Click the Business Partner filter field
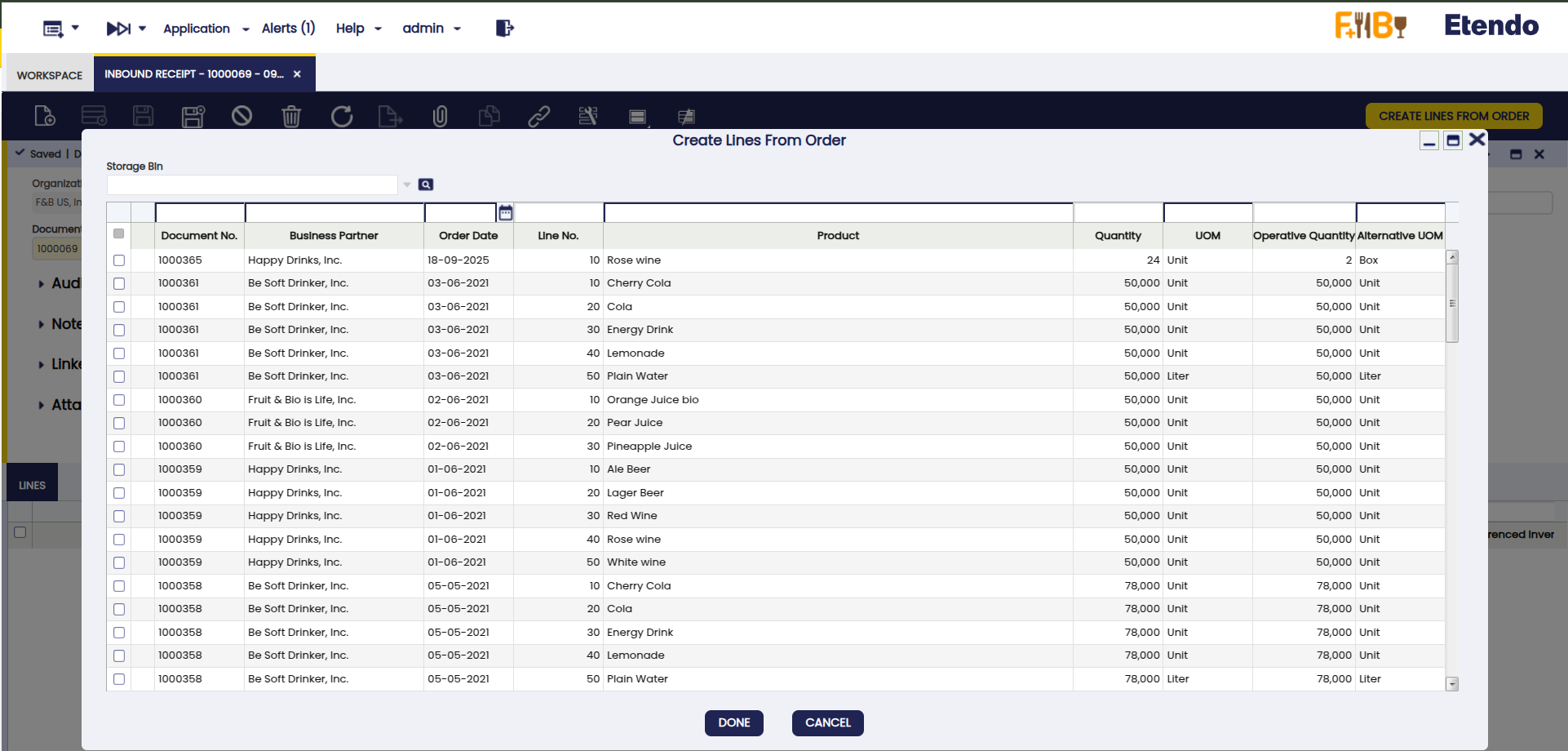Screen dimensions: 1568x751 pos(334,213)
